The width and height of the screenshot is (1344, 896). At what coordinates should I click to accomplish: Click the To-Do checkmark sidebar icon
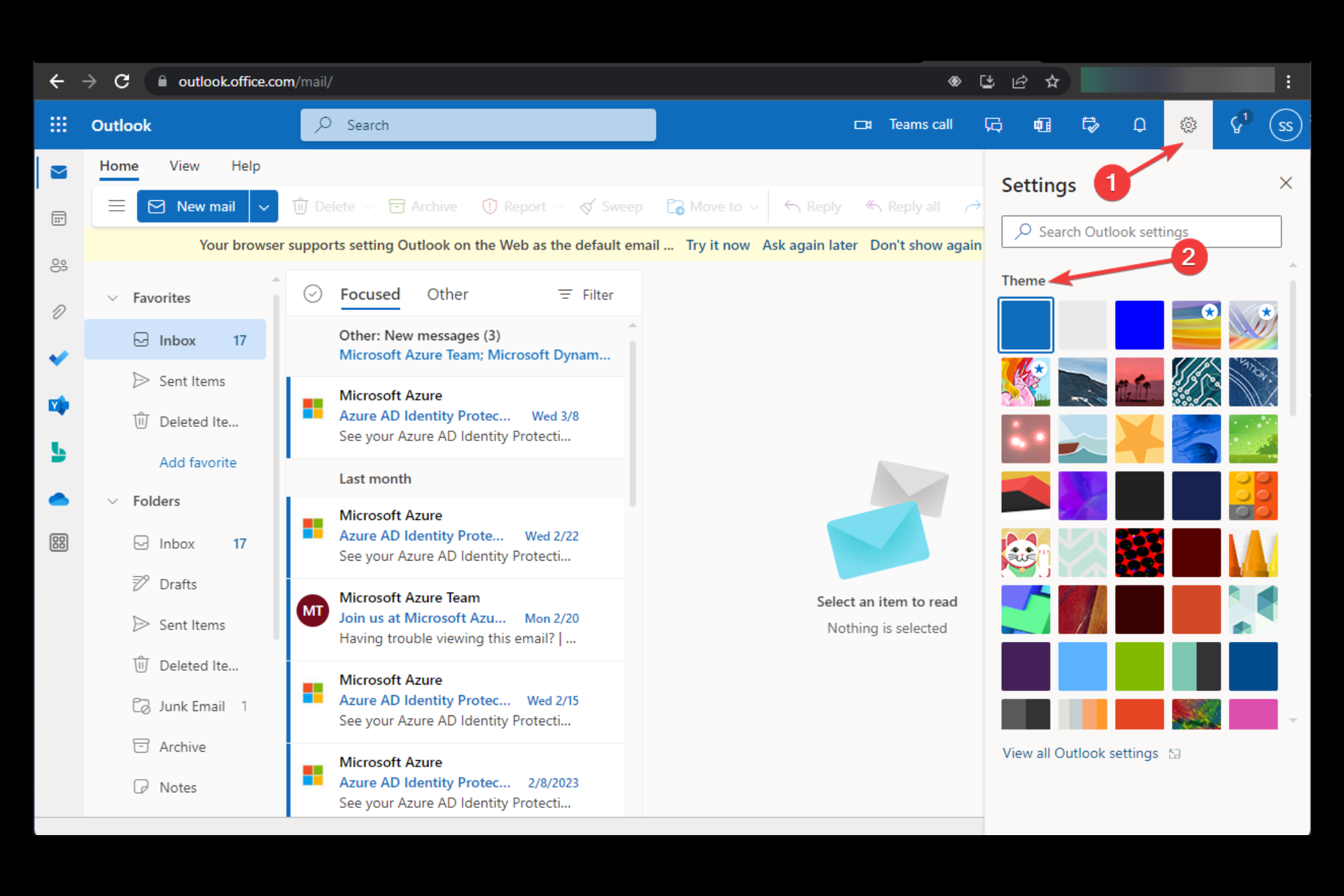59,358
